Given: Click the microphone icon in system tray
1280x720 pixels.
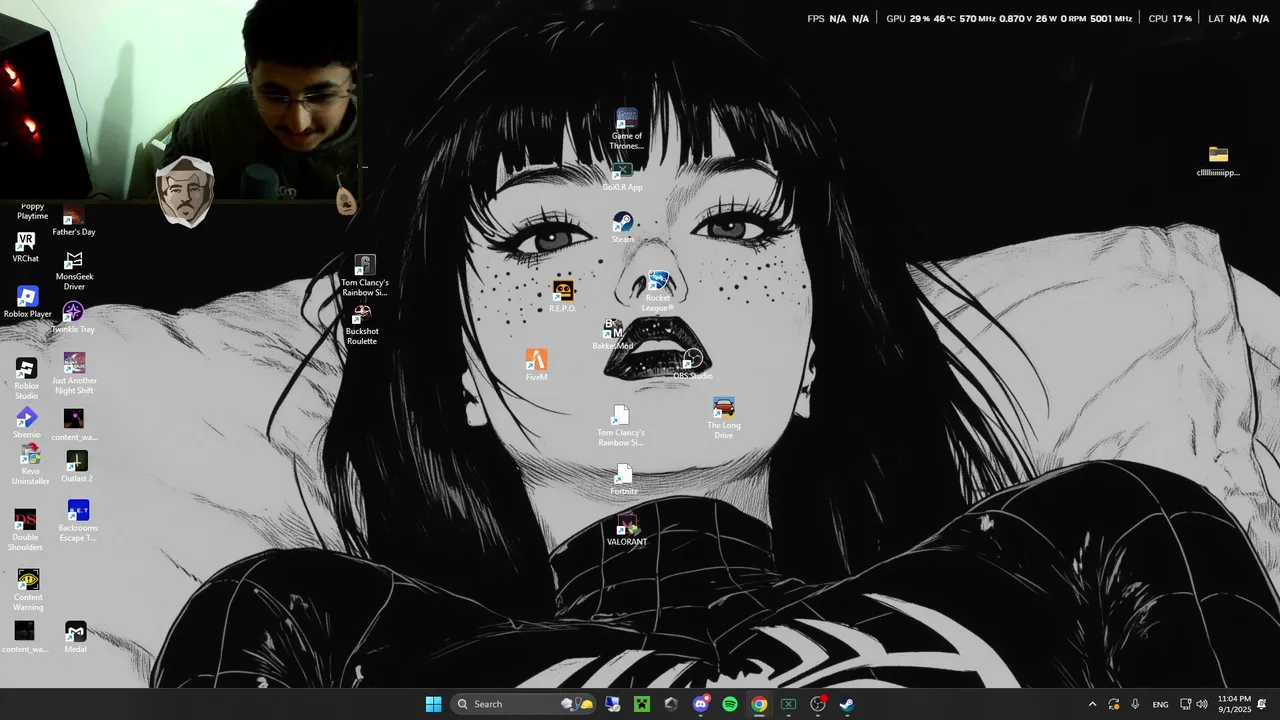Looking at the screenshot, I should [x=1135, y=704].
